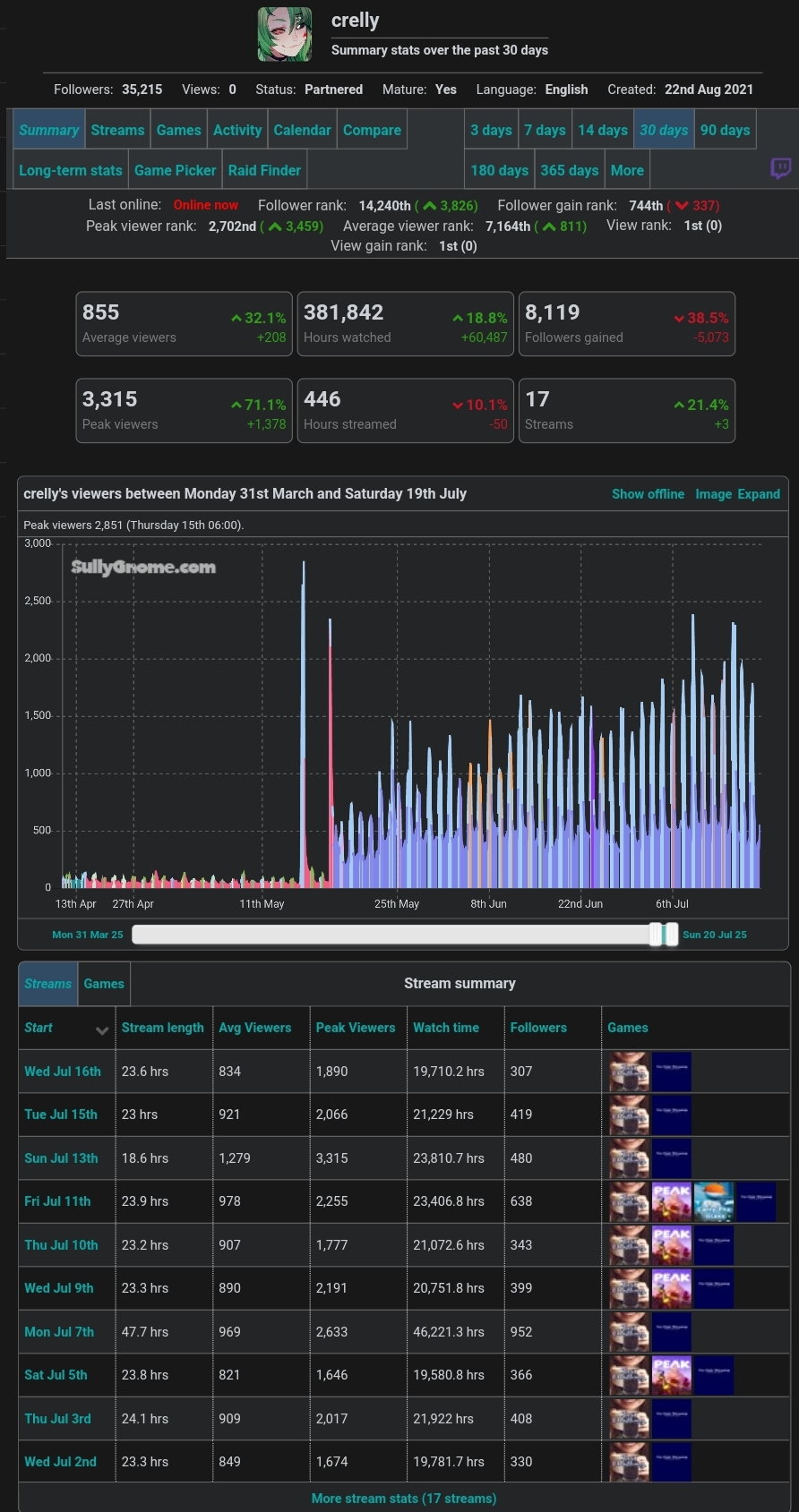Open the Sat Jul 5th stream
The height and width of the screenshot is (1512, 799).
56,1375
